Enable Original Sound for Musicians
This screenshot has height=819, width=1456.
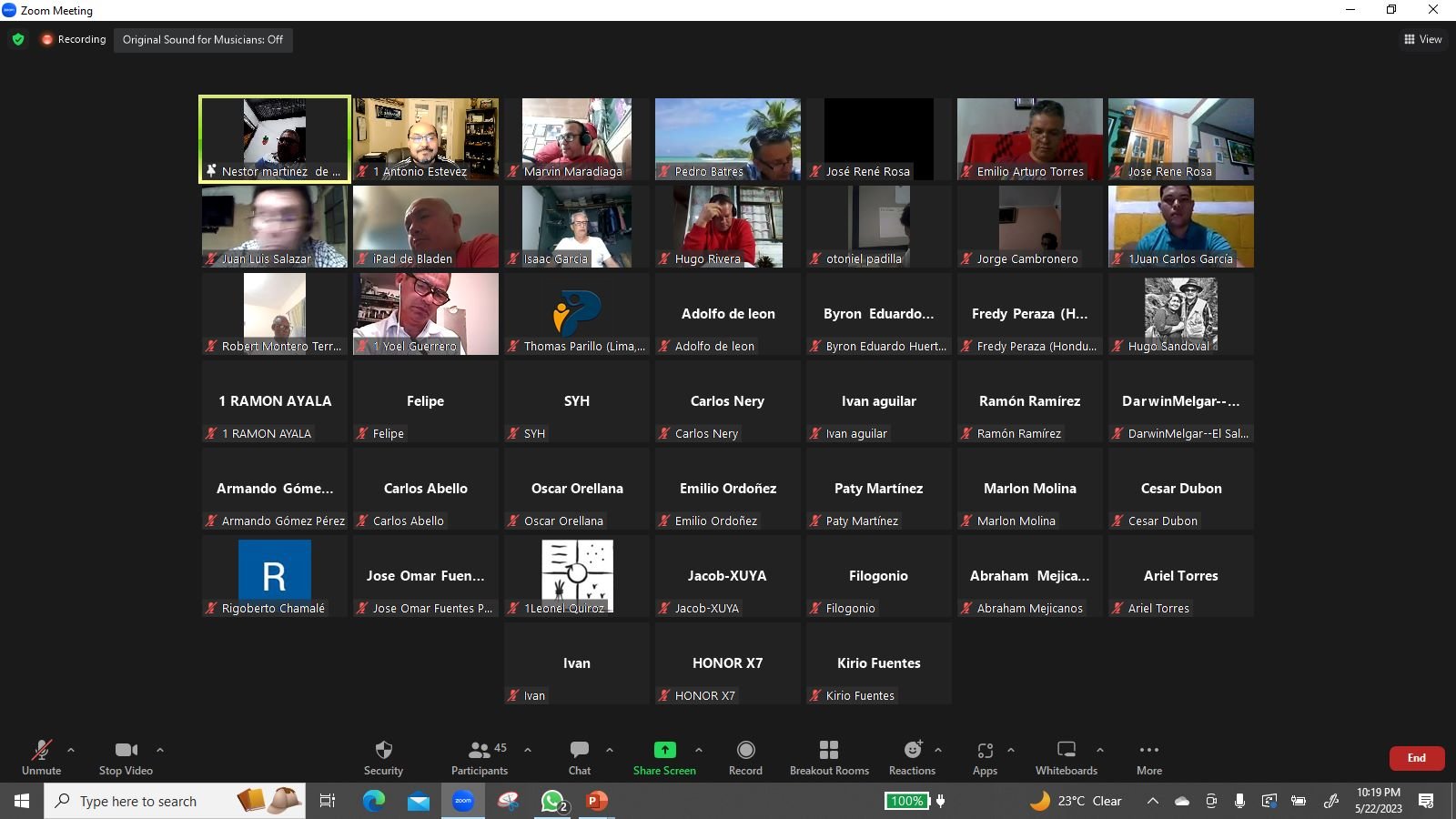203,40
